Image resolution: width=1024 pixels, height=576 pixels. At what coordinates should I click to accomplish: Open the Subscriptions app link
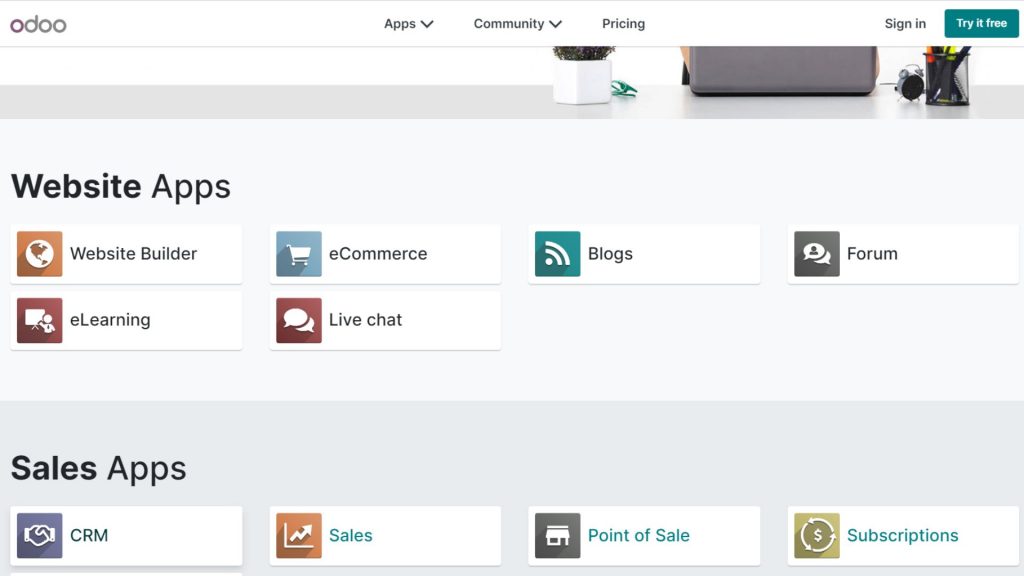point(903,536)
